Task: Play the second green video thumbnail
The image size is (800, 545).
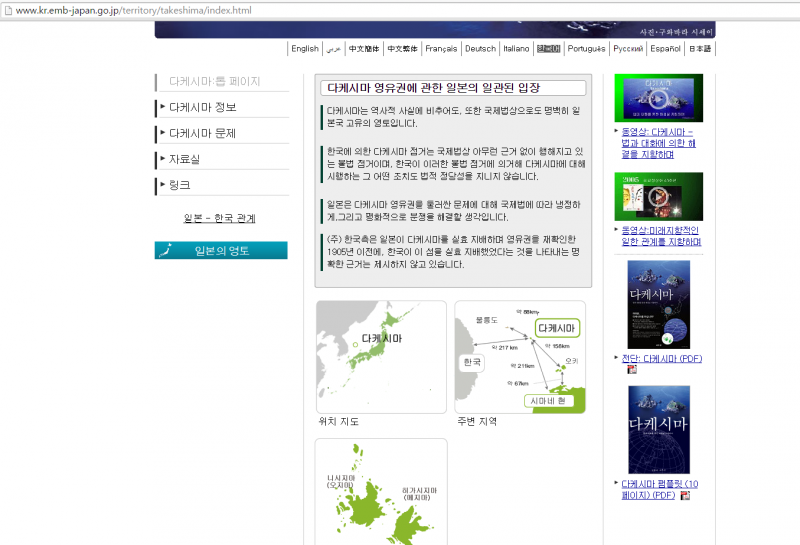Action: click(x=658, y=196)
